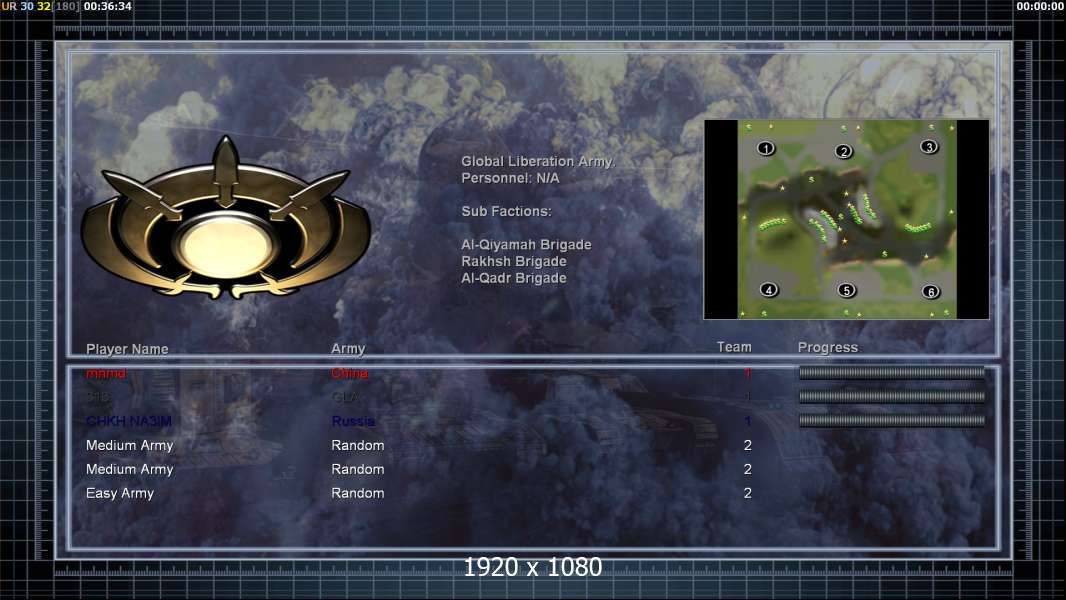
Task: Click the yellow star in the map center
Action: (845, 241)
